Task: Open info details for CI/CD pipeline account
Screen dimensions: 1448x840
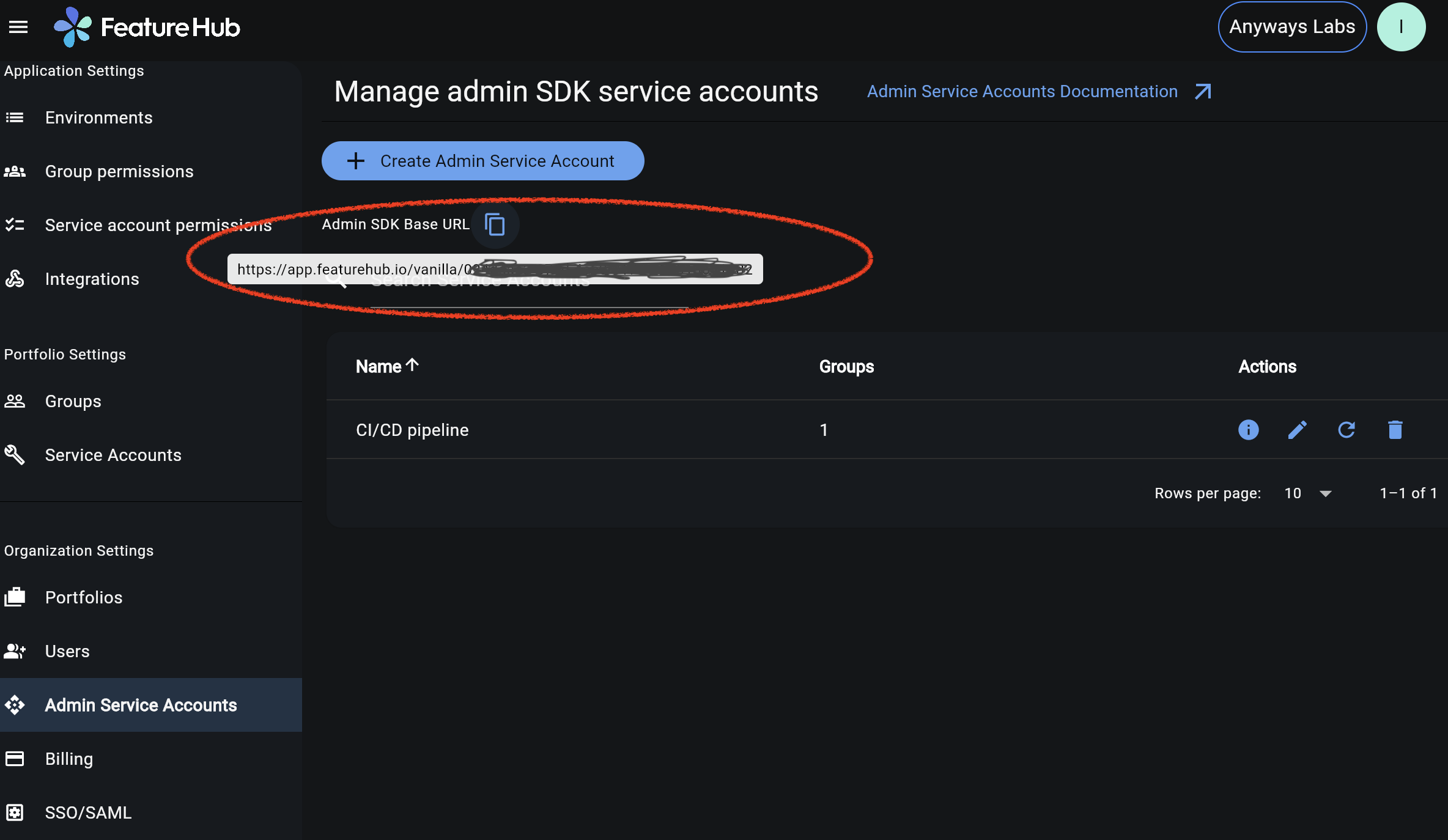Action: point(1248,430)
